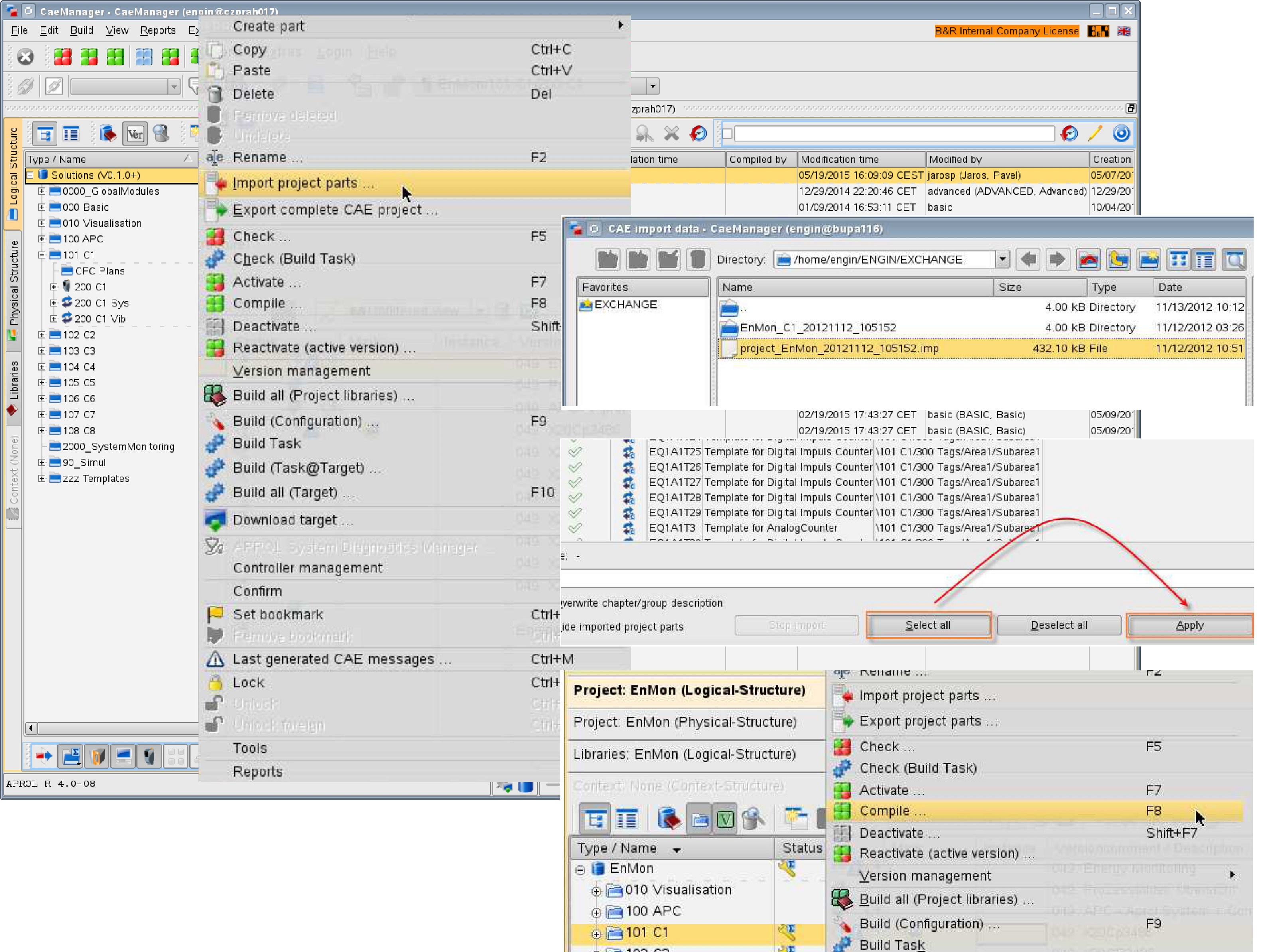1263x952 pixels.
Task: Select Compile in the lower context menu
Action: 1036,811
